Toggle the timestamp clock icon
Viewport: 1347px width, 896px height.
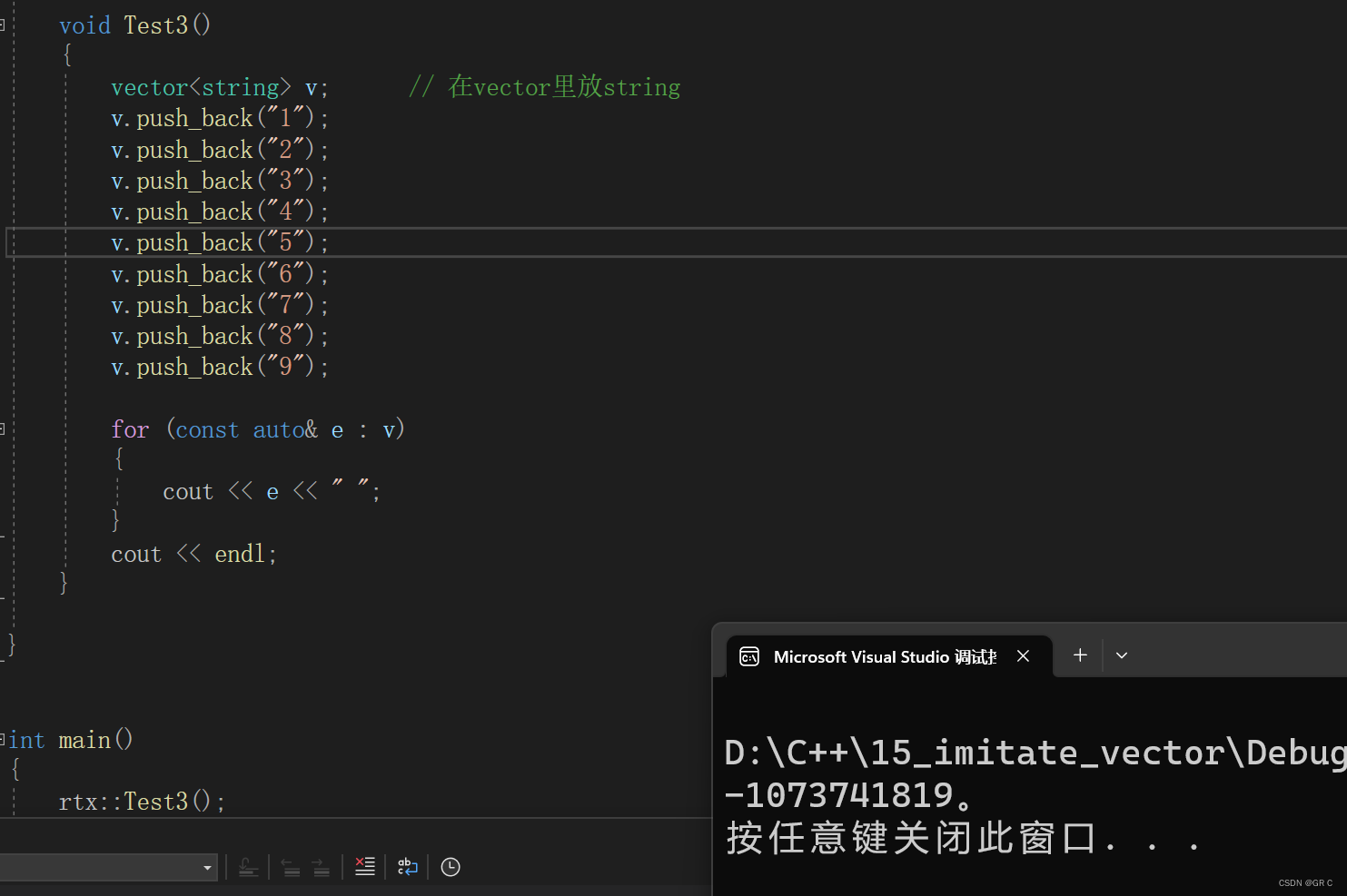[x=451, y=867]
